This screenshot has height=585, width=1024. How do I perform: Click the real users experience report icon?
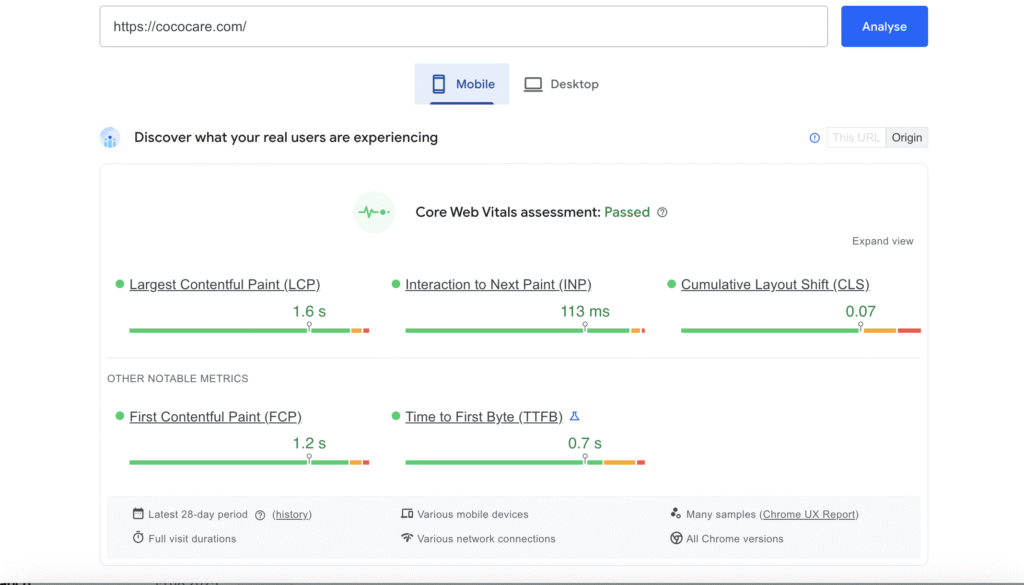click(x=110, y=138)
